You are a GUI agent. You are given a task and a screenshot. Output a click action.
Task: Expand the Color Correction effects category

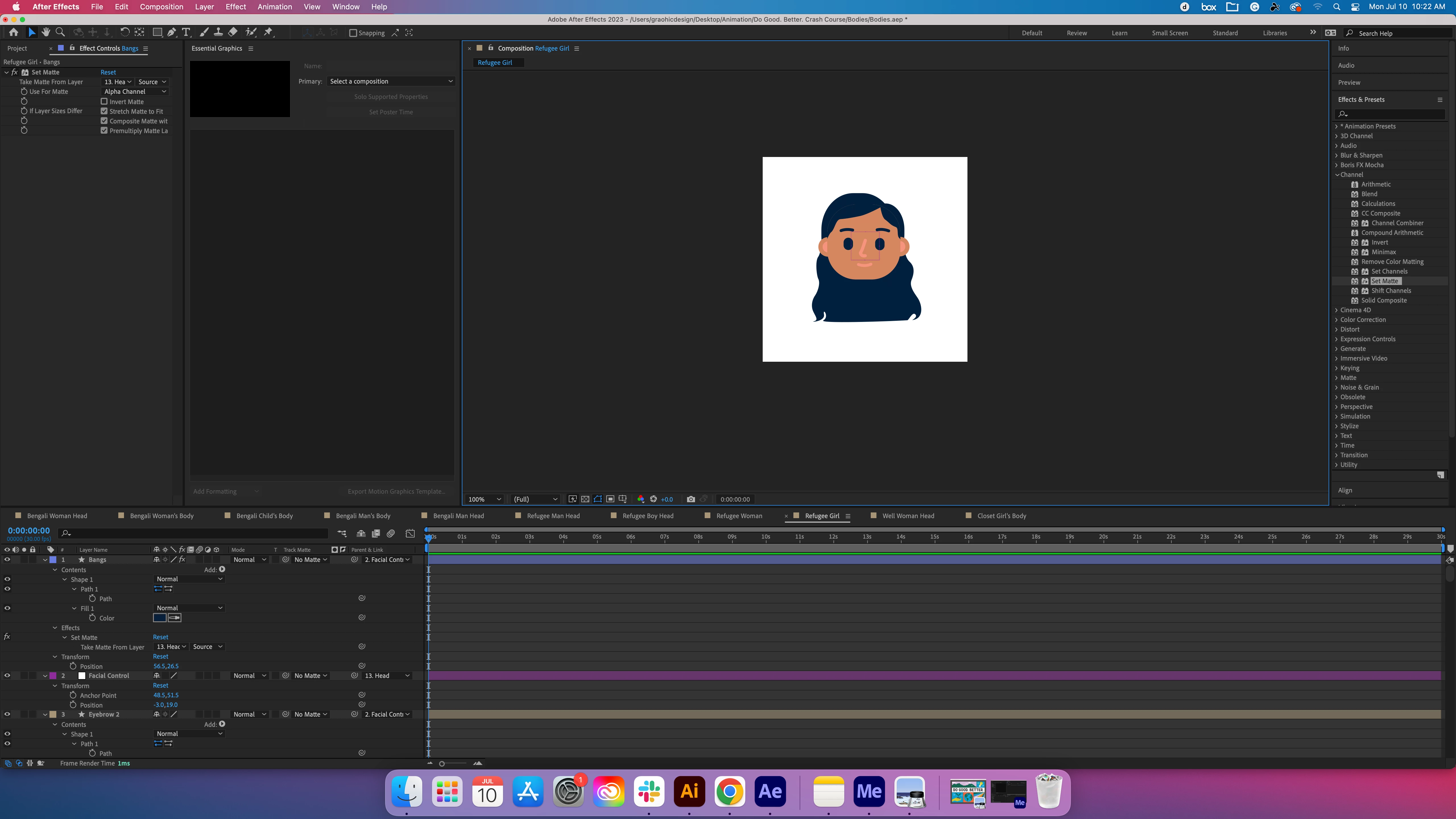pos(1363,319)
